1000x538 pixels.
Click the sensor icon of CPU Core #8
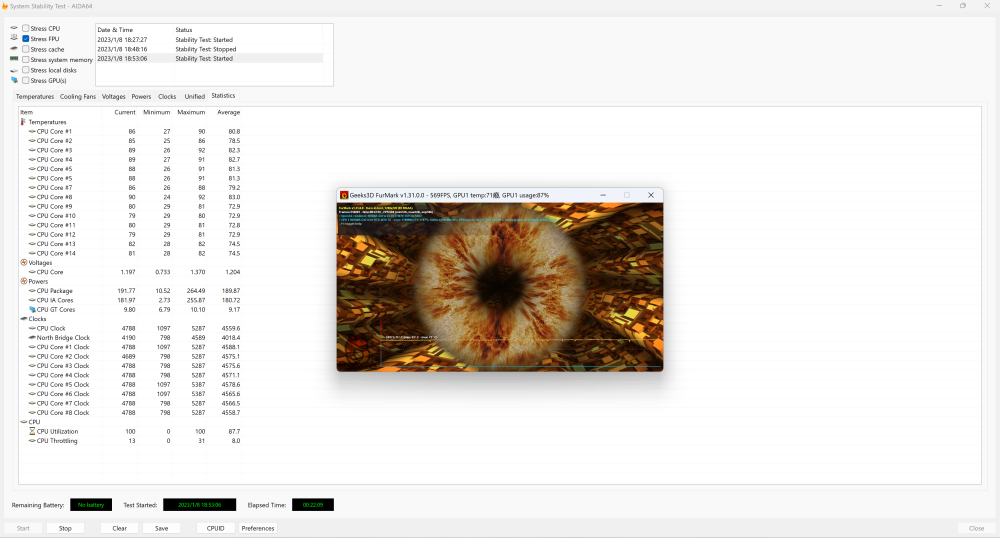32,197
